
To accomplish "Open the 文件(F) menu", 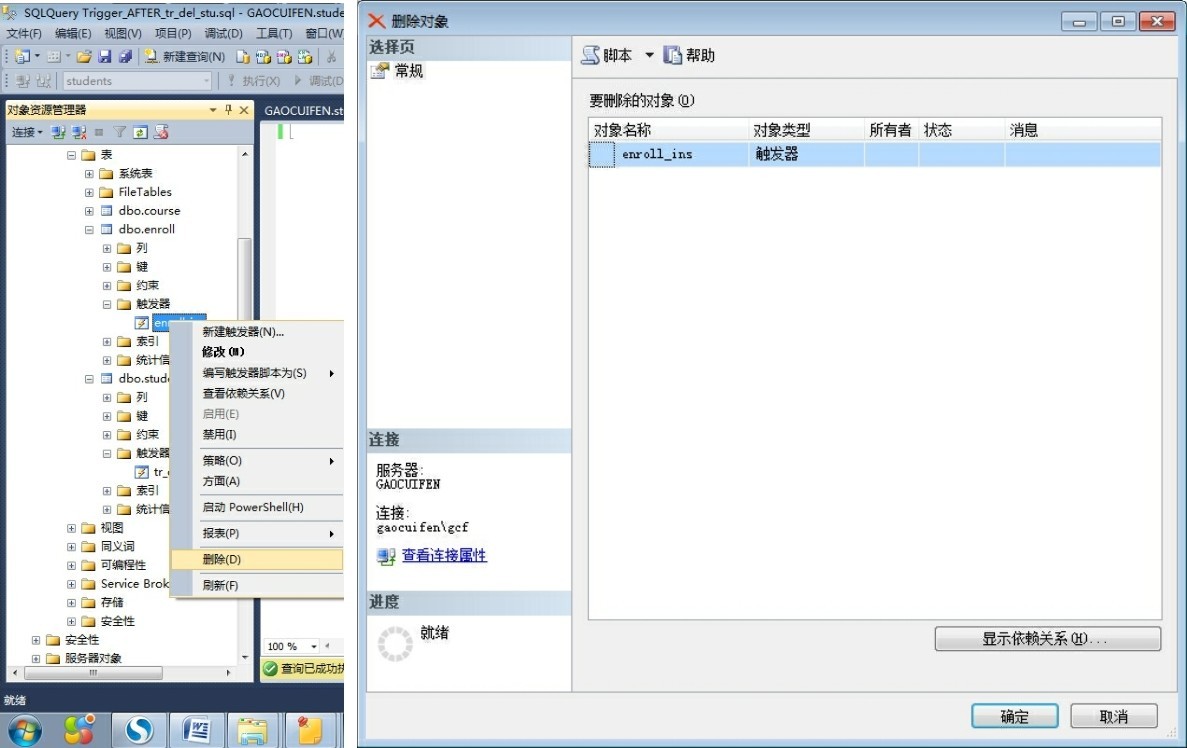I will coord(24,33).
